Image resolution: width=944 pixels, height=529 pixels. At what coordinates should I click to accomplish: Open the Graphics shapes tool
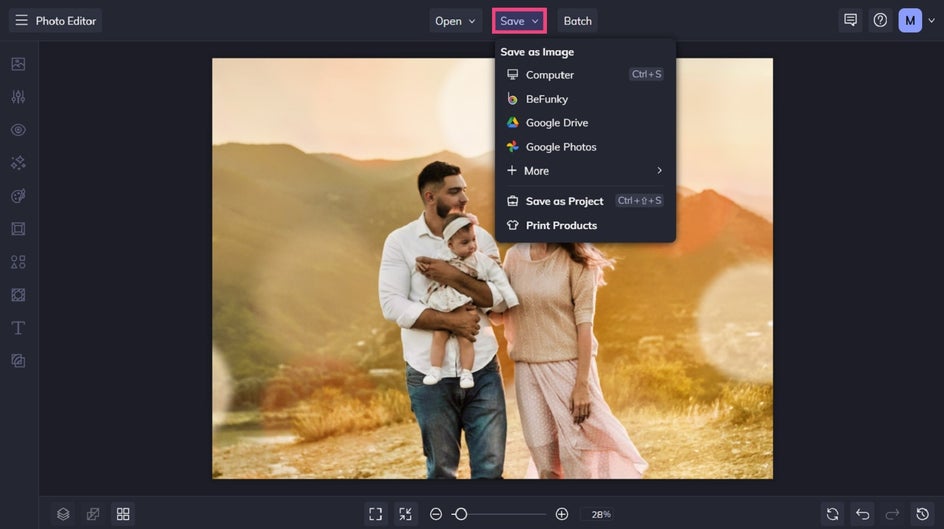point(18,262)
